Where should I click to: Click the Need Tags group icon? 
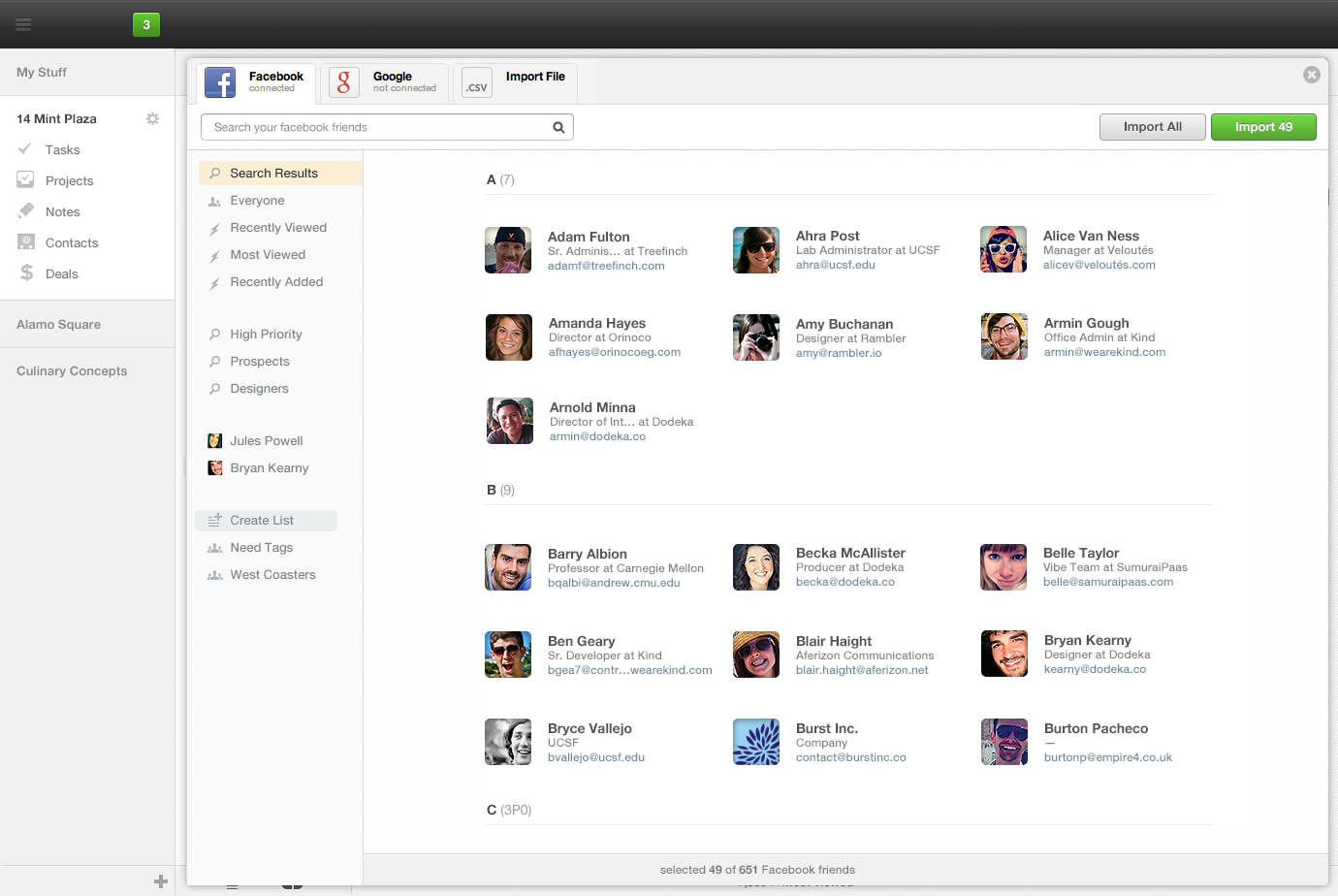coord(215,548)
